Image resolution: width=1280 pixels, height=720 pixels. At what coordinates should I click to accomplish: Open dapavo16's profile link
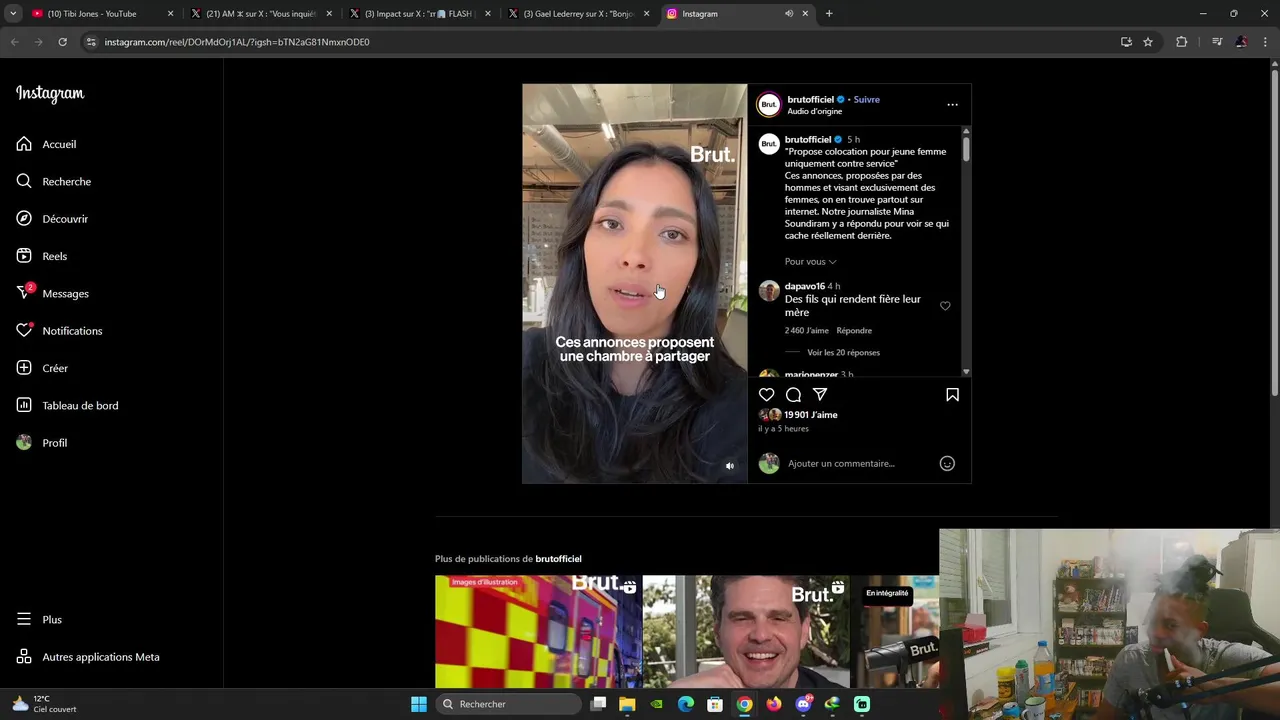coord(804,286)
